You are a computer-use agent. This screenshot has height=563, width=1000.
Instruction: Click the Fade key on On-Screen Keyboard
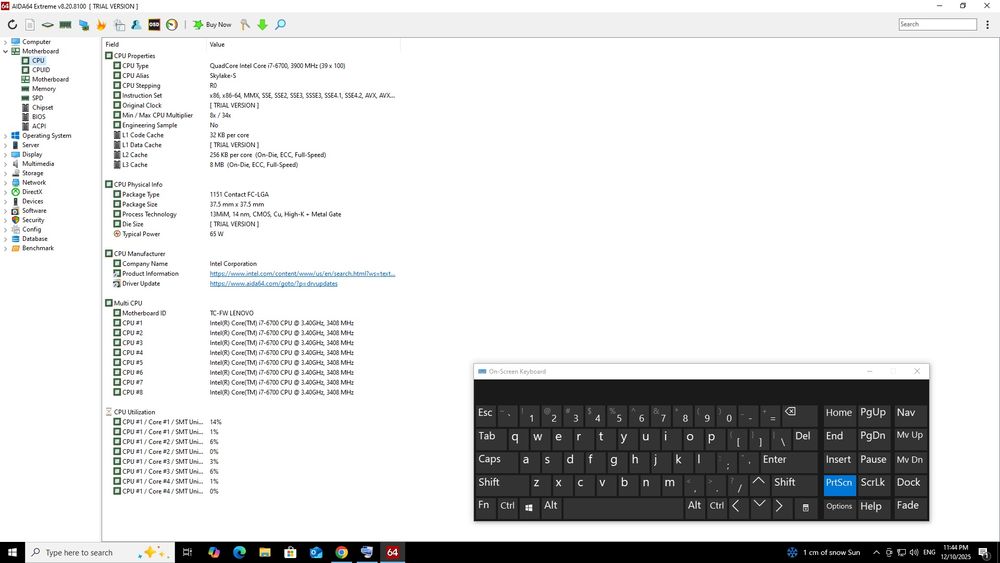coord(909,506)
